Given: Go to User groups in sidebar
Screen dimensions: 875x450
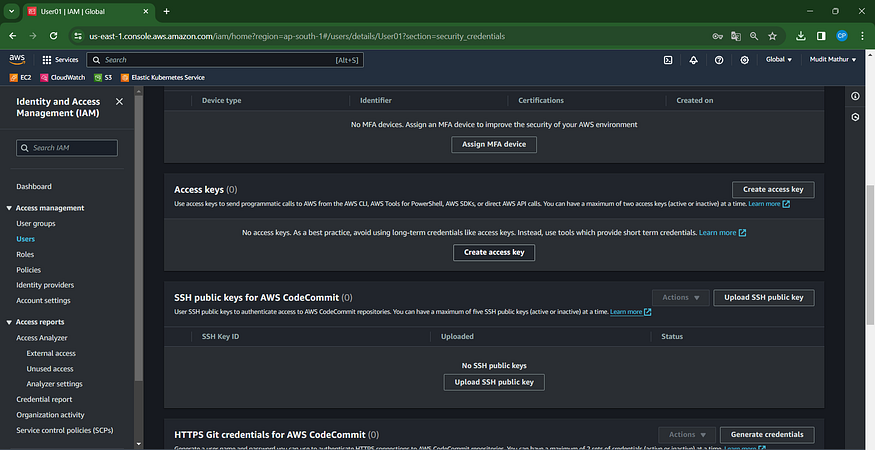Looking at the screenshot, I should [36, 223].
